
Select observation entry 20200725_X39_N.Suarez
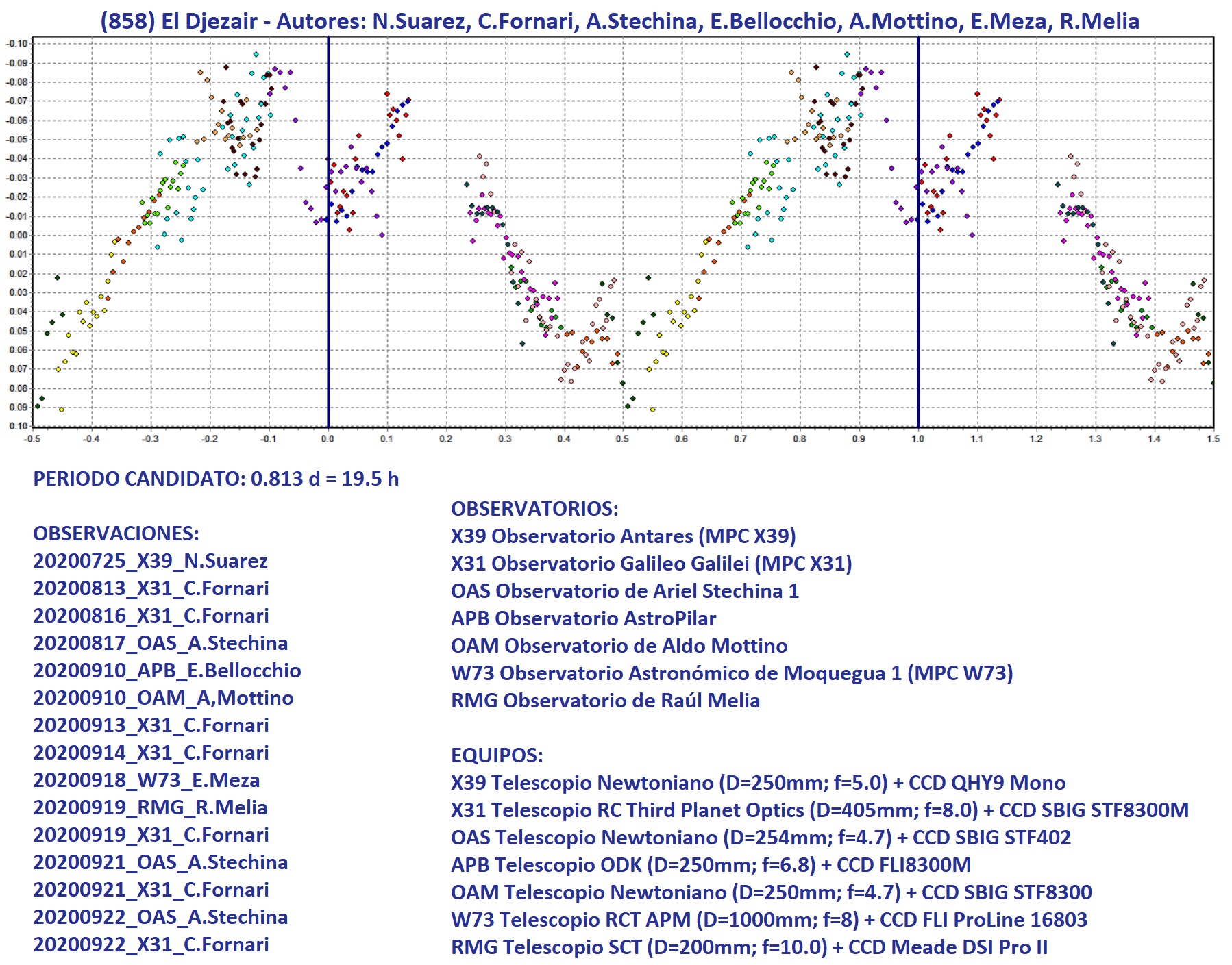150,561
